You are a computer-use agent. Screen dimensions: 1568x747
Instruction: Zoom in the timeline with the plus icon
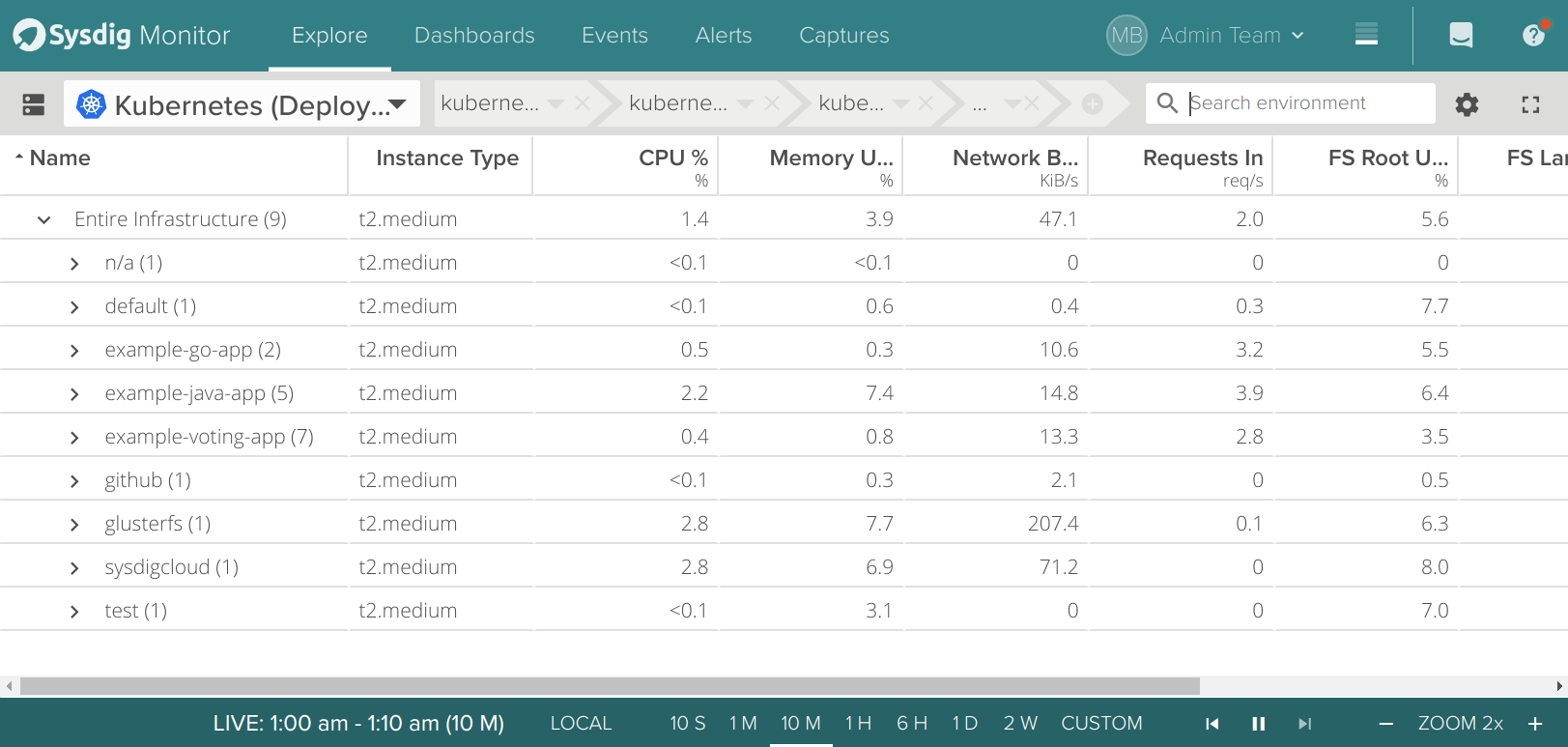click(1535, 724)
